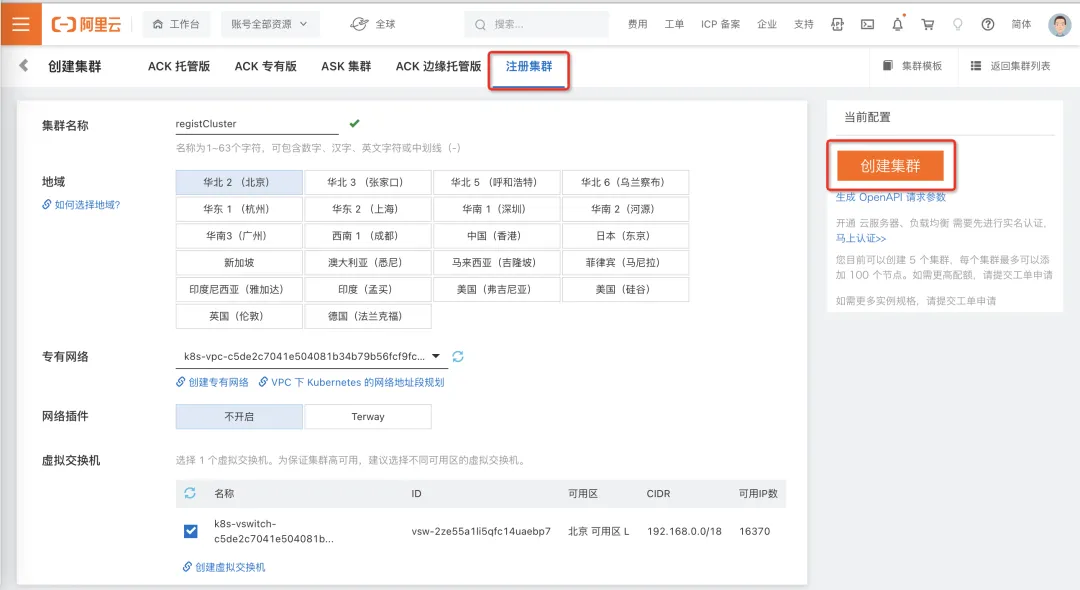Go back using the arrow beside 创建集群
The width and height of the screenshot is (1080, 590).
pos(23,65)
